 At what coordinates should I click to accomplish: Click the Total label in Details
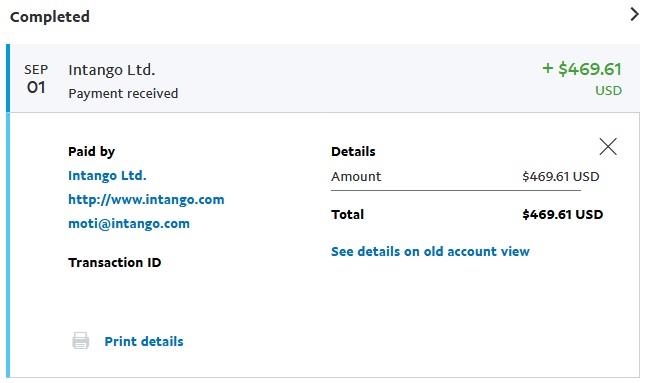[348, 214]
